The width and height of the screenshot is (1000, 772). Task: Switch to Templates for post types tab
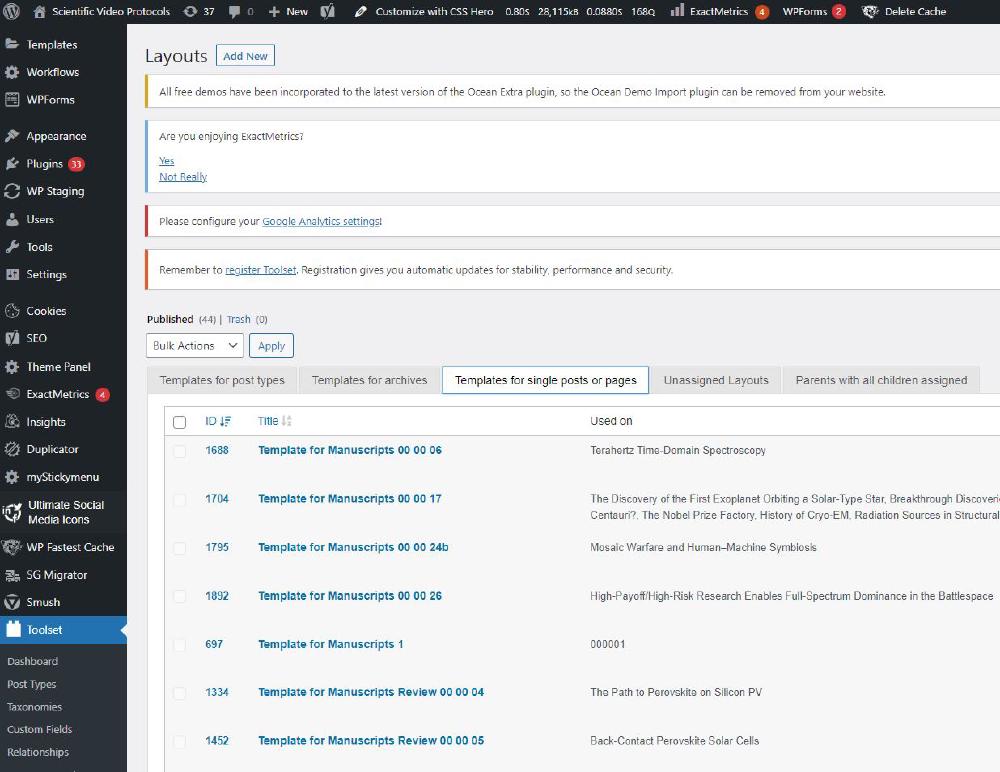pos(222,380)
